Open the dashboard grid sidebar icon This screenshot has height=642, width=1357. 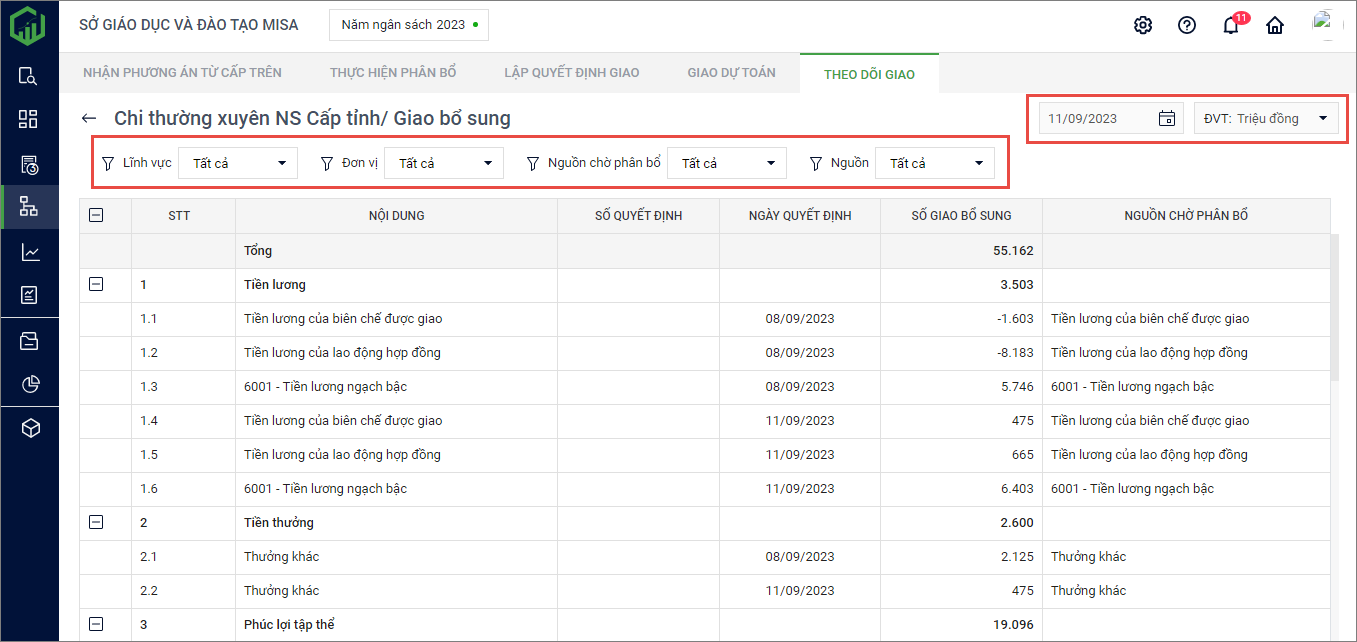click(29, 120)
